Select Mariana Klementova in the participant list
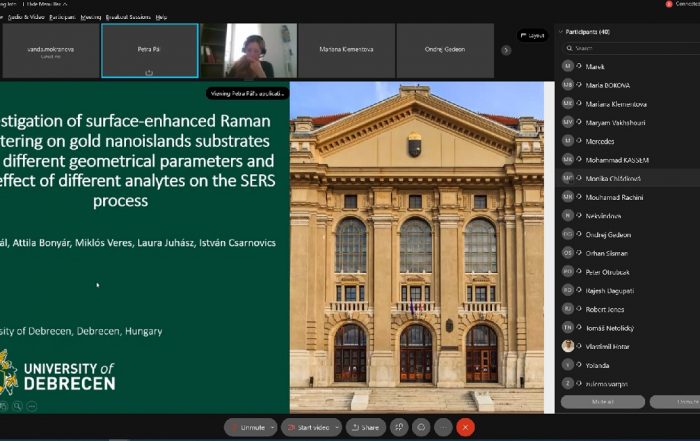This screenshot has width=700, height=441. pos(627,104)
